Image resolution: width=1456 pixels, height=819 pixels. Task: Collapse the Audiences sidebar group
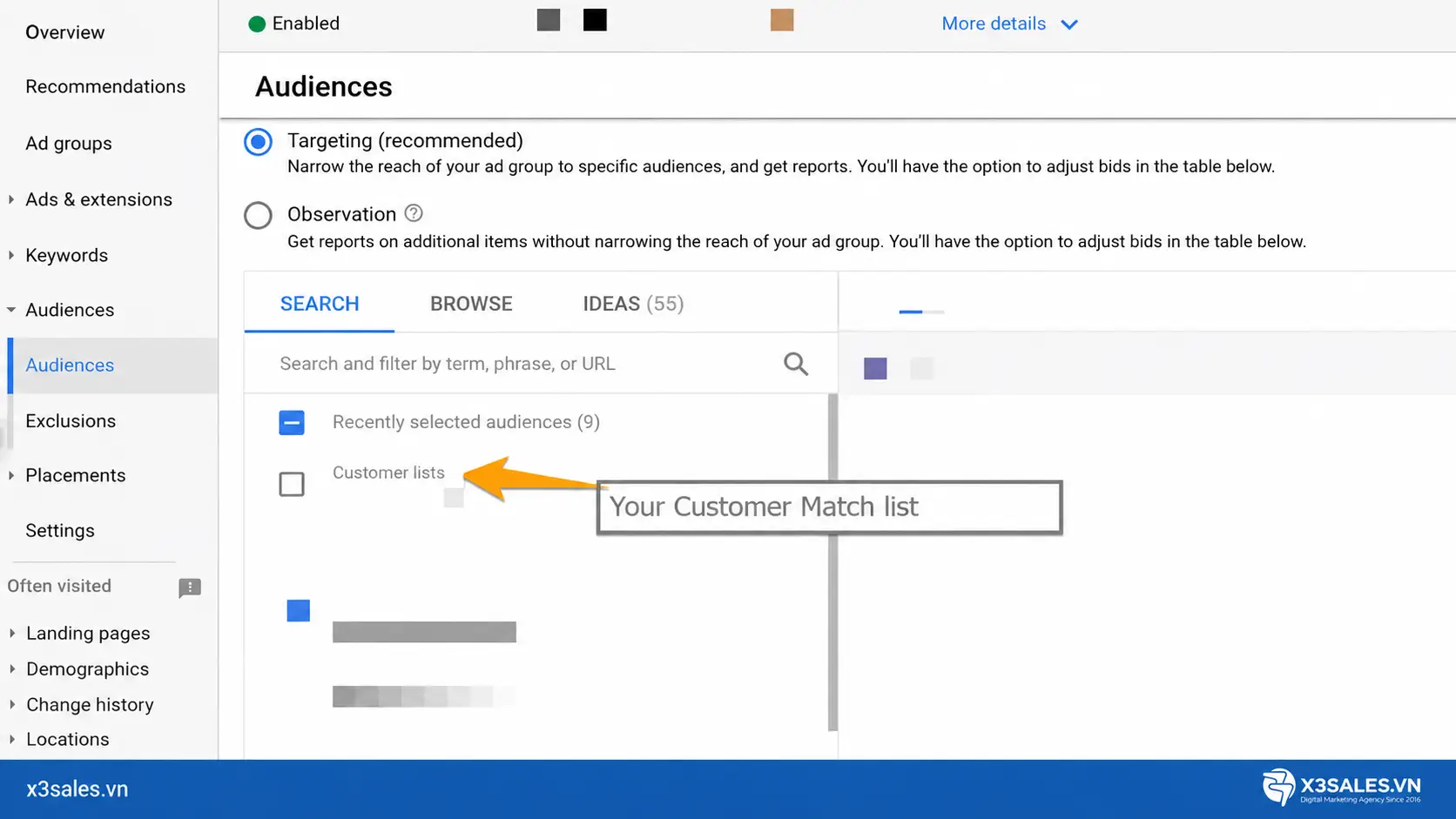click(11, 310)
